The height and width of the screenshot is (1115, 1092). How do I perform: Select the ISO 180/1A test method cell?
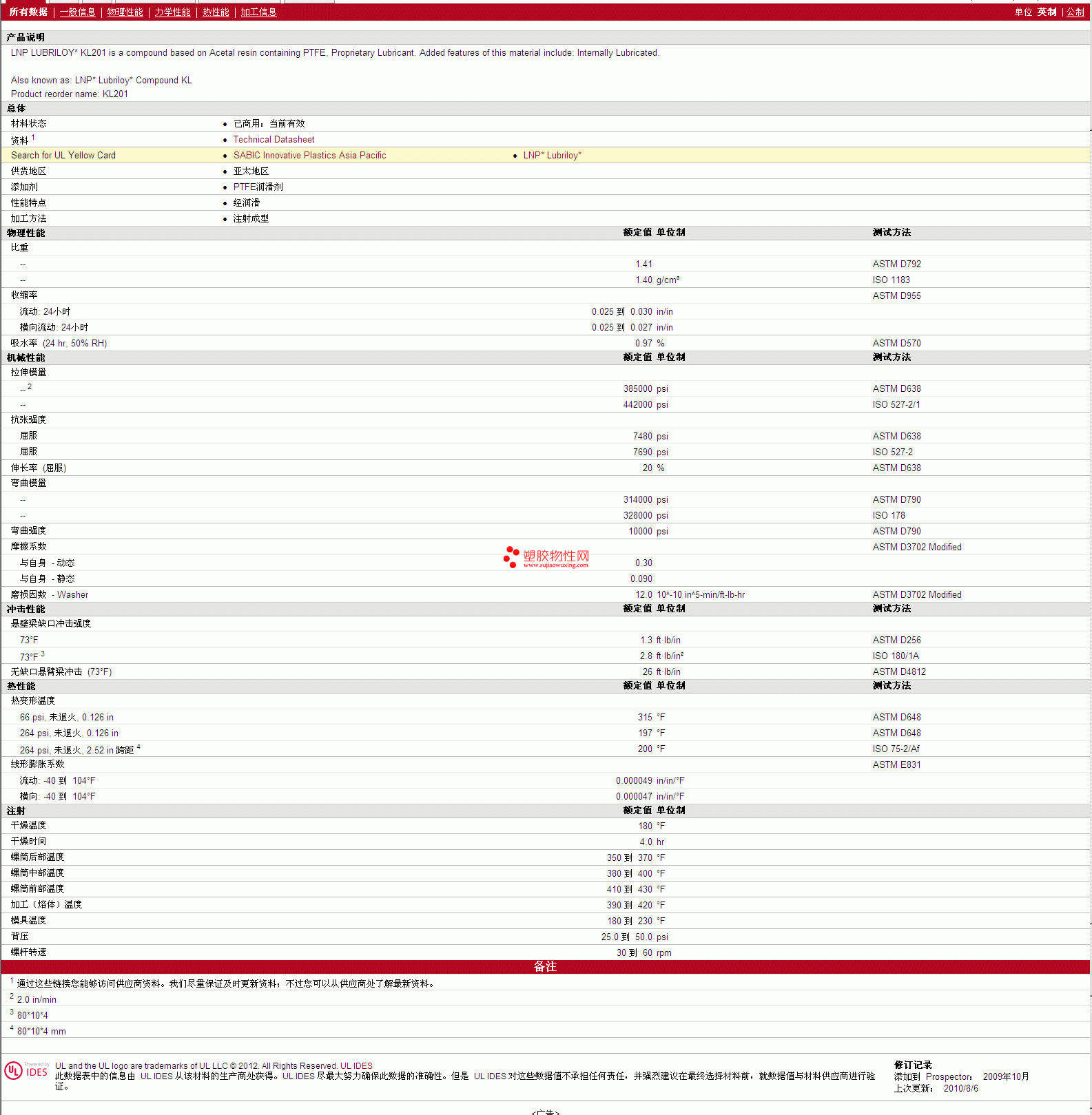896,656
